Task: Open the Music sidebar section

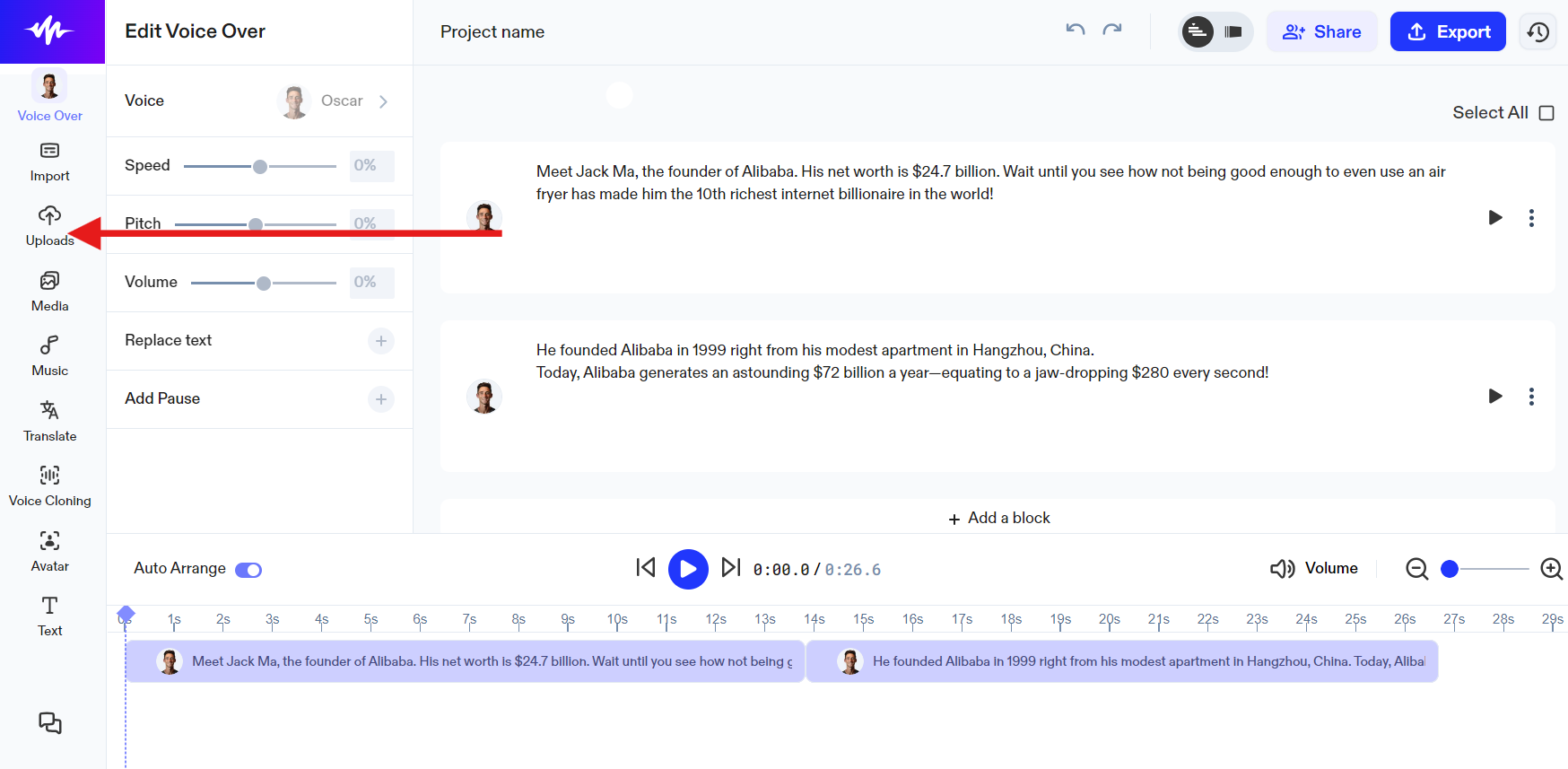Action: pos(50,357)
